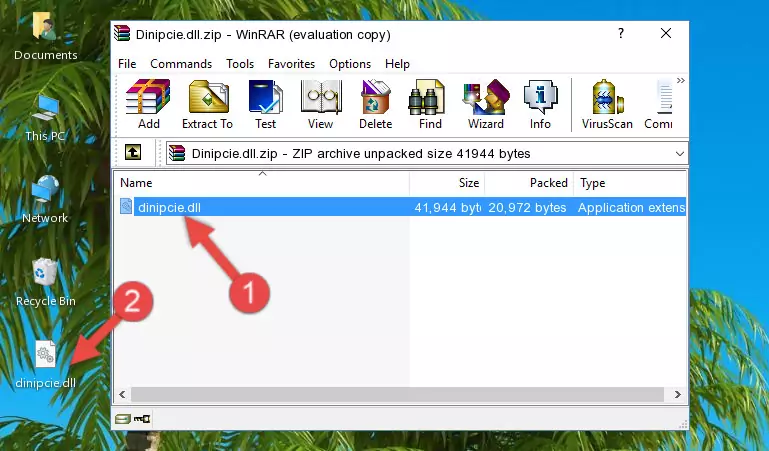Image resolution: width=769 pixels, height=451 pixels.
Task: Open the File menu
Action: pos(127,64)
